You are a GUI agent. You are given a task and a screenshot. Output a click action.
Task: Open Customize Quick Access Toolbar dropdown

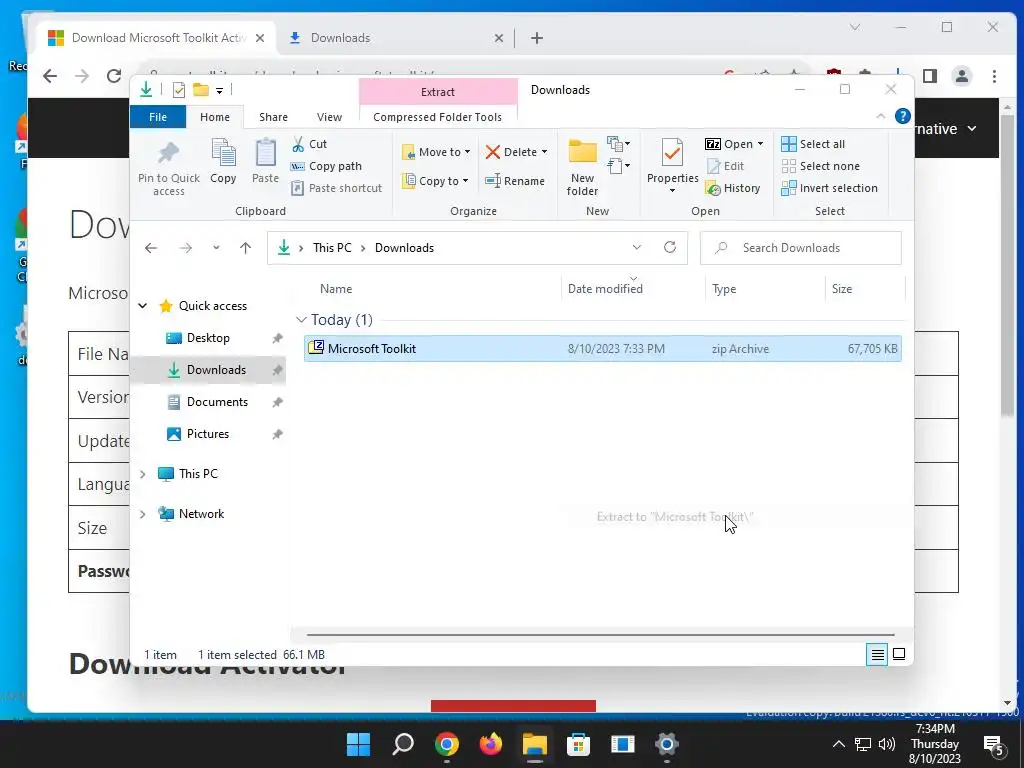(219, 90)
